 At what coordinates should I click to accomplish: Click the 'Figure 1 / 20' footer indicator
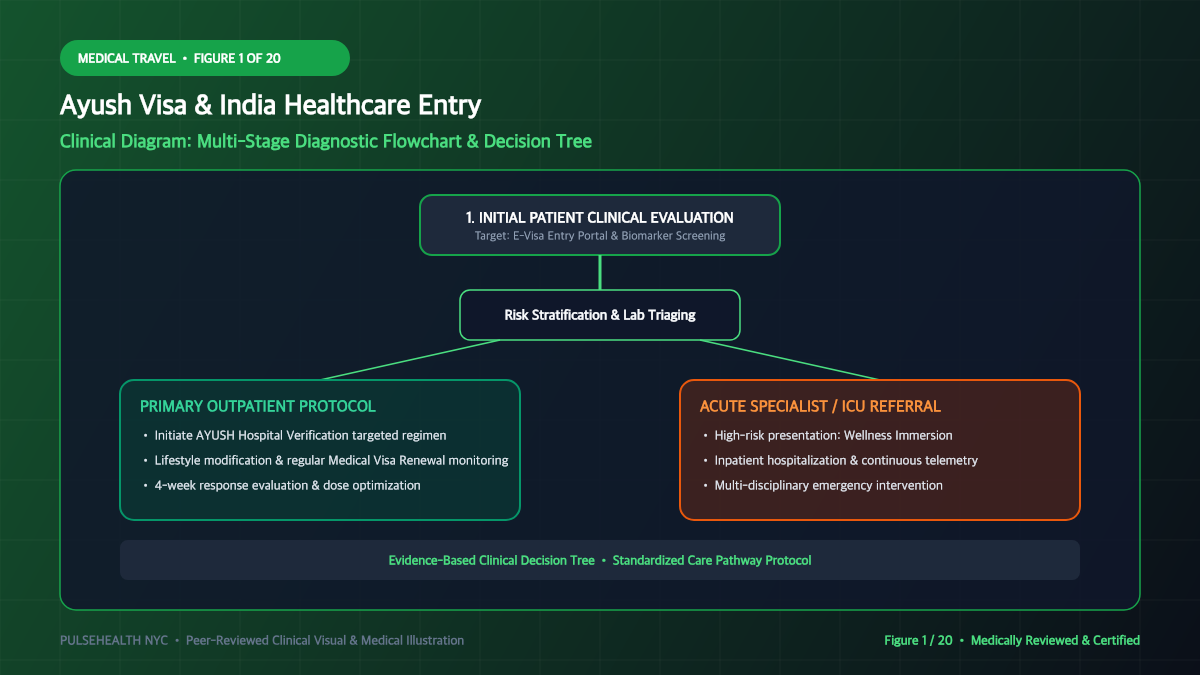point(918,640)
